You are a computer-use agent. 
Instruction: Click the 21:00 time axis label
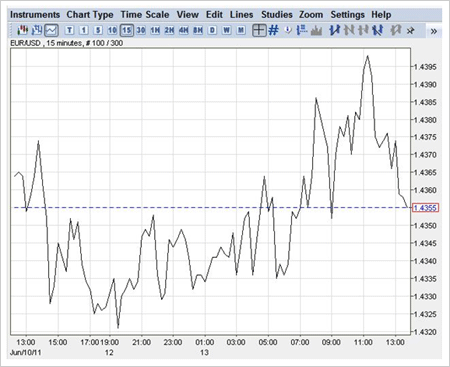(x=141, y=342)
